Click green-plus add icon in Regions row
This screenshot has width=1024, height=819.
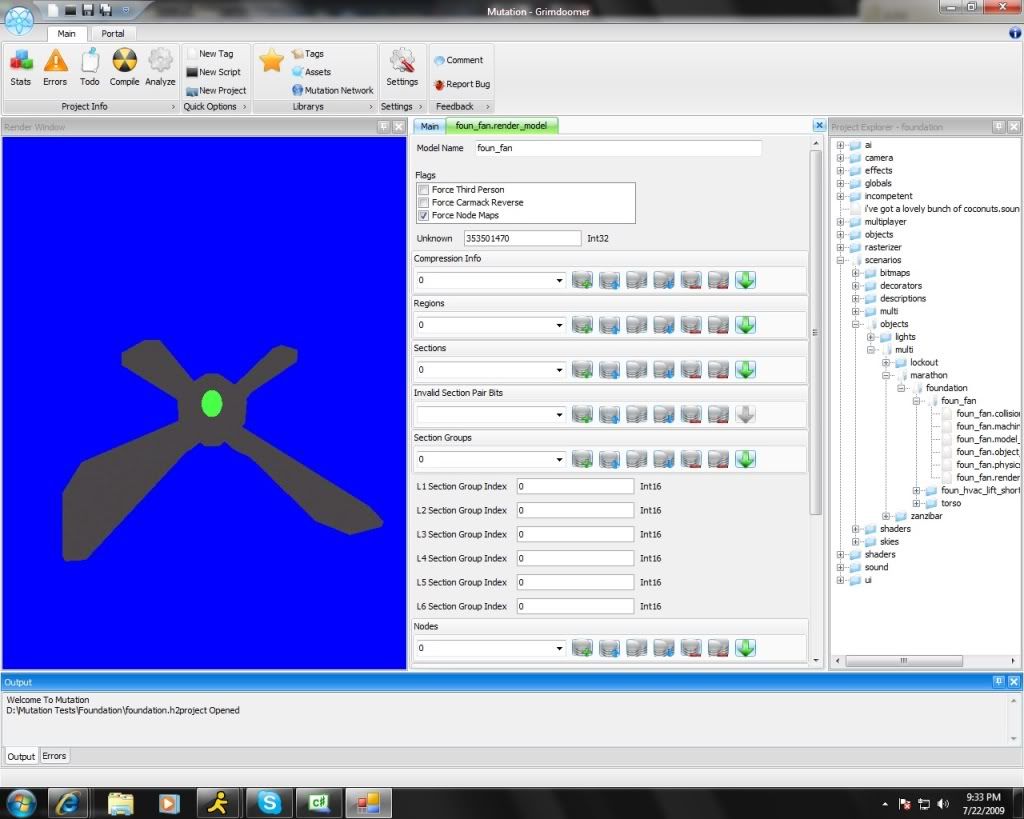tap(582, 325)
